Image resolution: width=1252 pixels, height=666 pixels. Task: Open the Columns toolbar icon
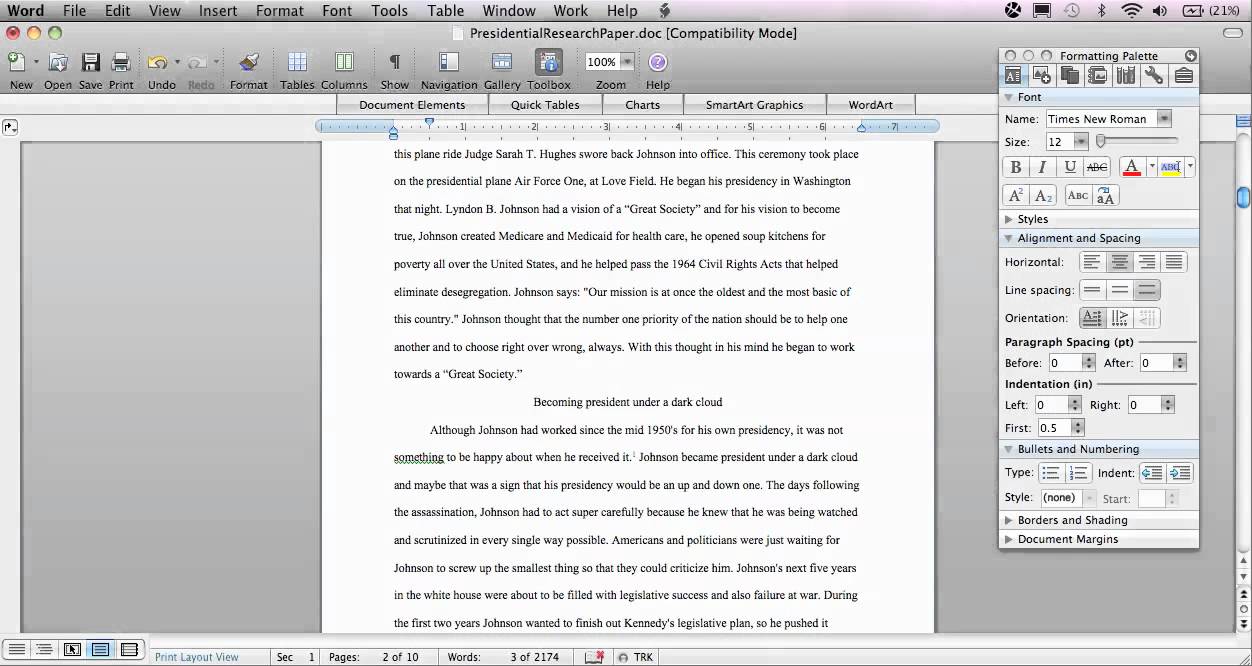click(x=344, y=62)
